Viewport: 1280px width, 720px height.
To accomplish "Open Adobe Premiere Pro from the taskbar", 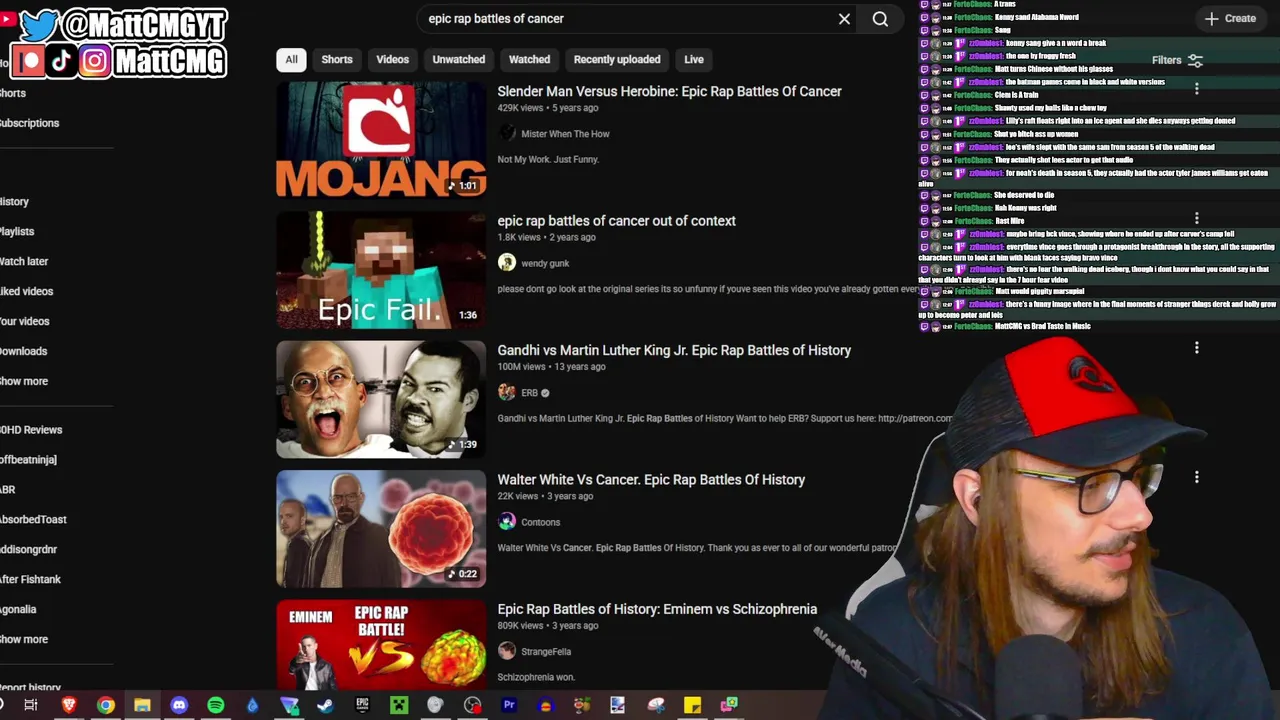I will click(509, 705).
